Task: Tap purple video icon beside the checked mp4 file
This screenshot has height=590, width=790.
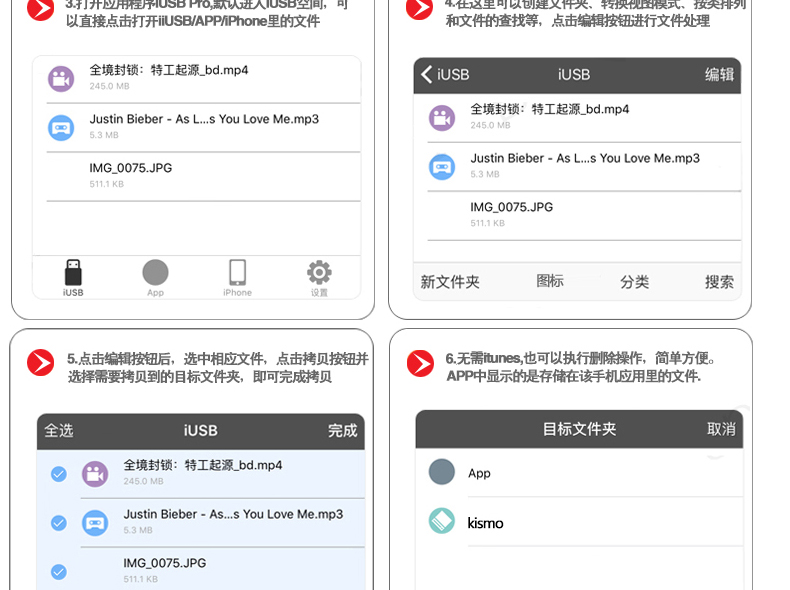Action: (95, 473)
